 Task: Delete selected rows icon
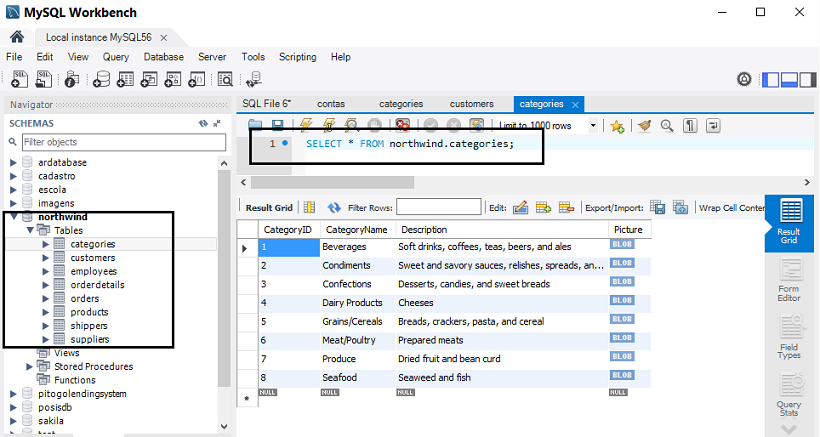(566, 208)
